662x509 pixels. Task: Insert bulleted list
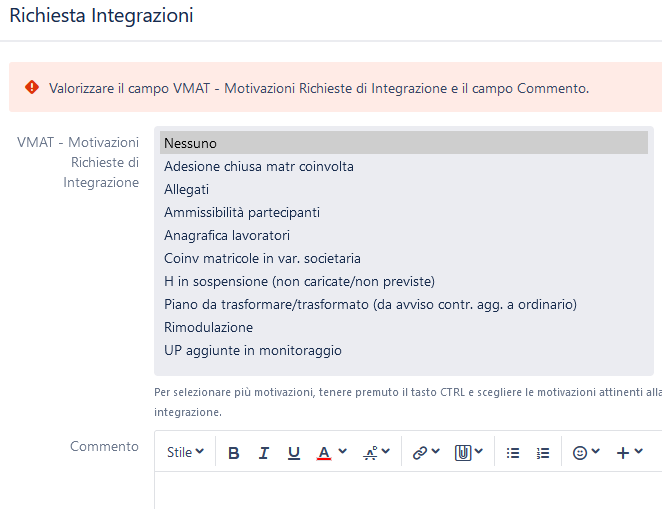click(513, 453)
